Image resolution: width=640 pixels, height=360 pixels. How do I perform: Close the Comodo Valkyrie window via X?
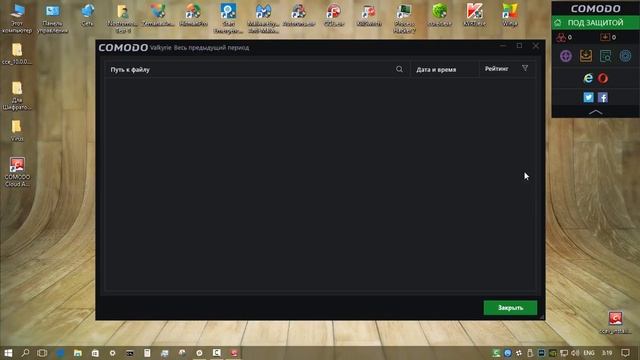(x=536, y=46)
